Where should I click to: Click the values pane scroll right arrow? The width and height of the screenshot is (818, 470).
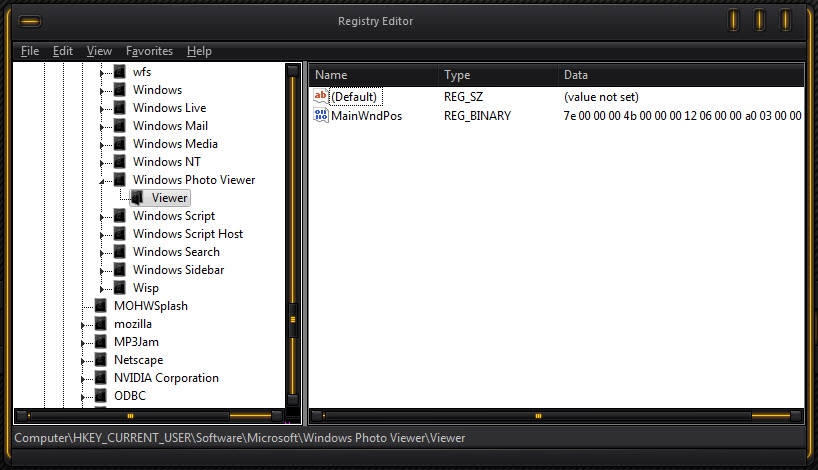coord(796,416)
